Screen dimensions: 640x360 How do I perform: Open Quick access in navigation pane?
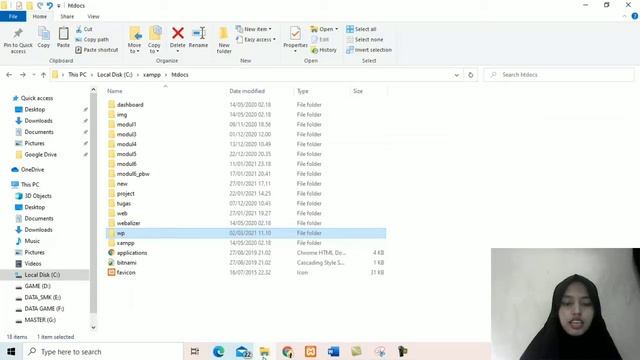tap(36, 98)
